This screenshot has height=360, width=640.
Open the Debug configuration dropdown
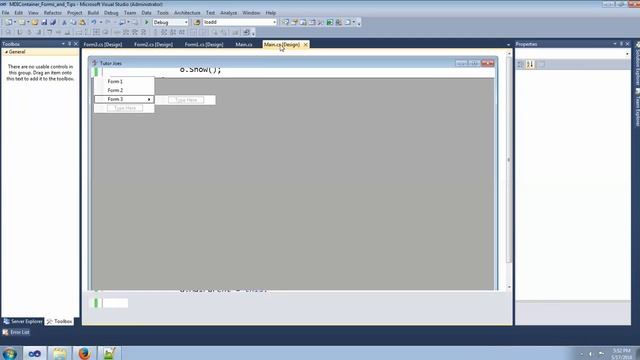coord(170,22)
